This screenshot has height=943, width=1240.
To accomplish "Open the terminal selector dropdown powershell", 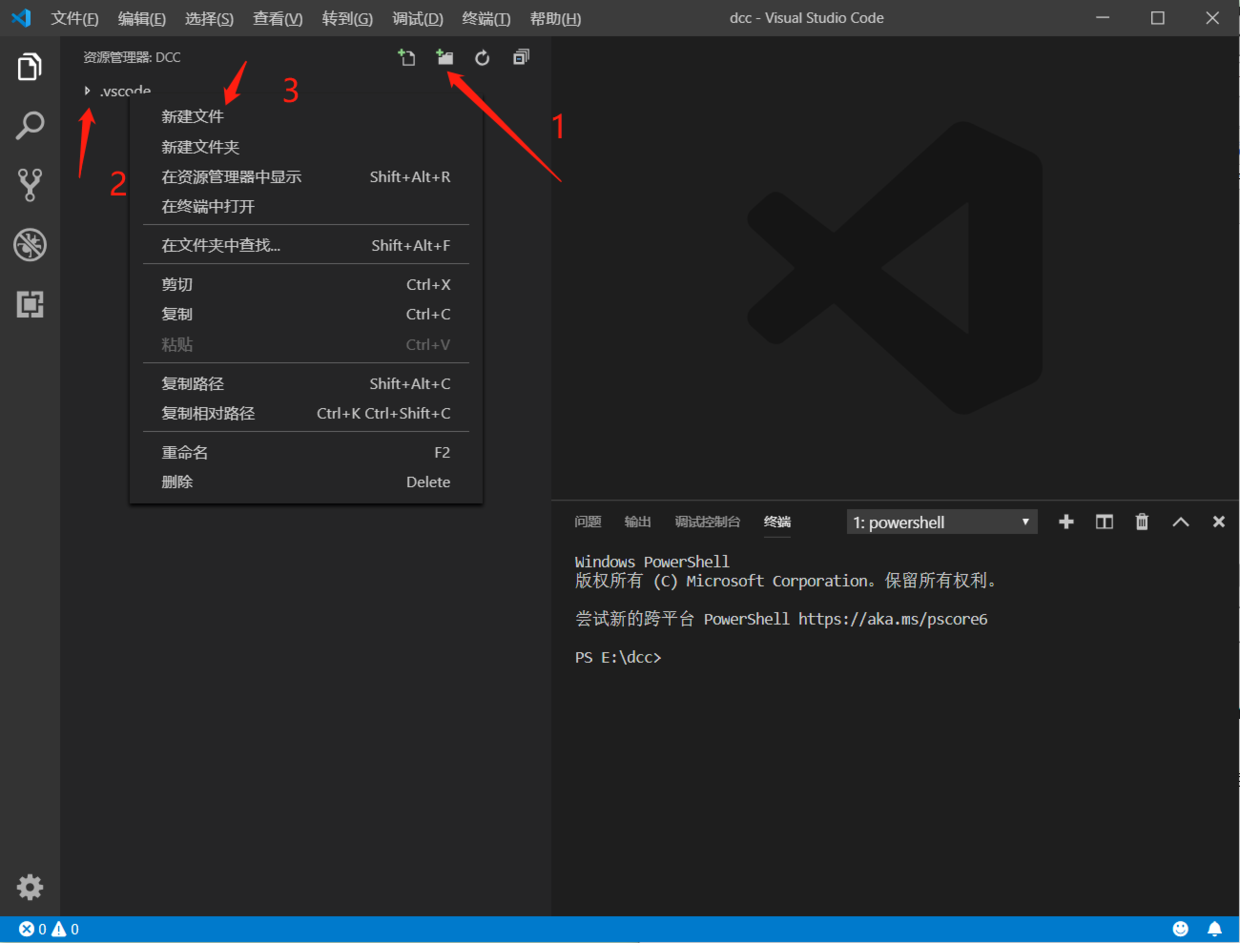I will (942, 522).
